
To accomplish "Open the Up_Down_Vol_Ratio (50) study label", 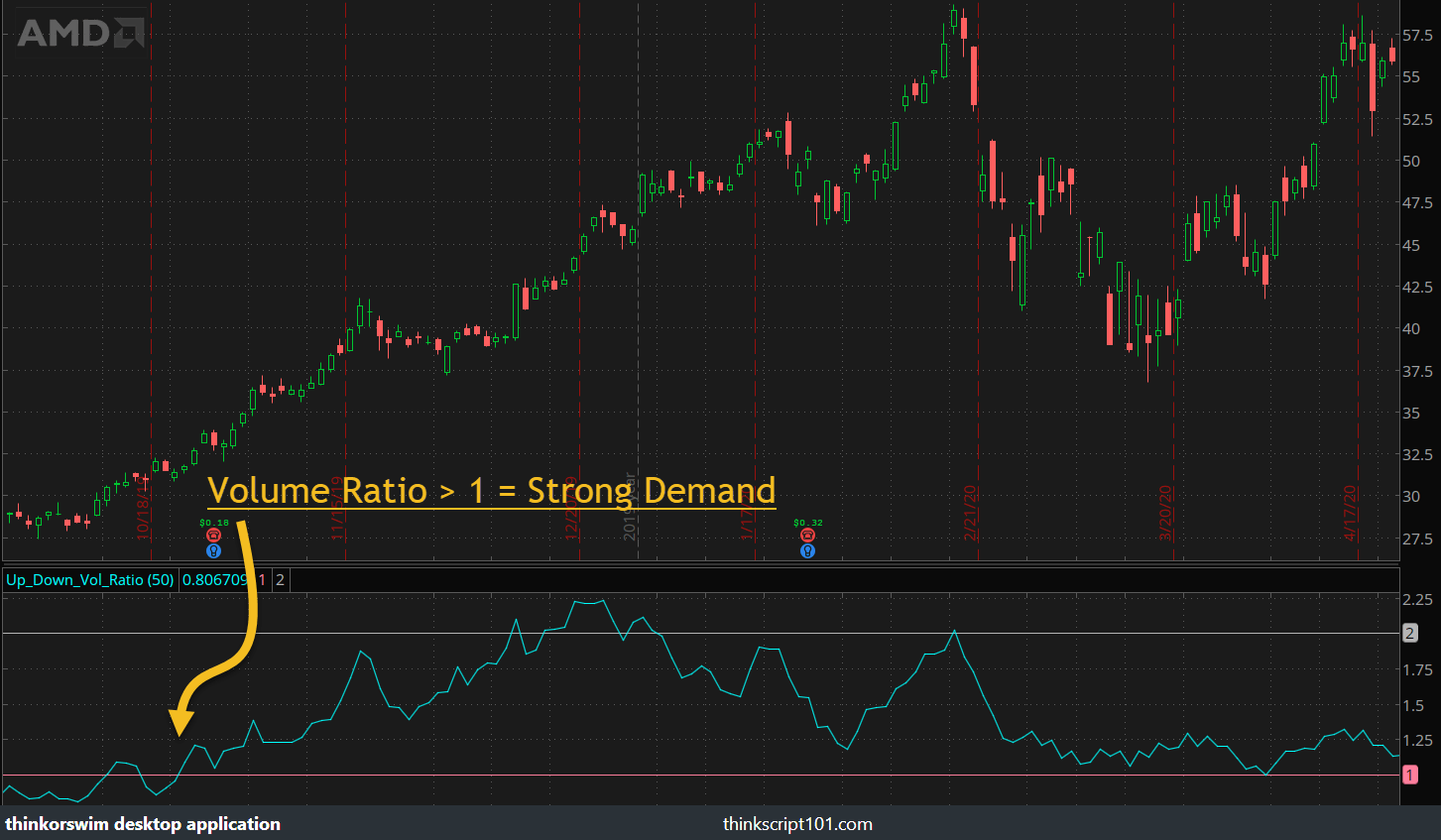I will 89,580.
